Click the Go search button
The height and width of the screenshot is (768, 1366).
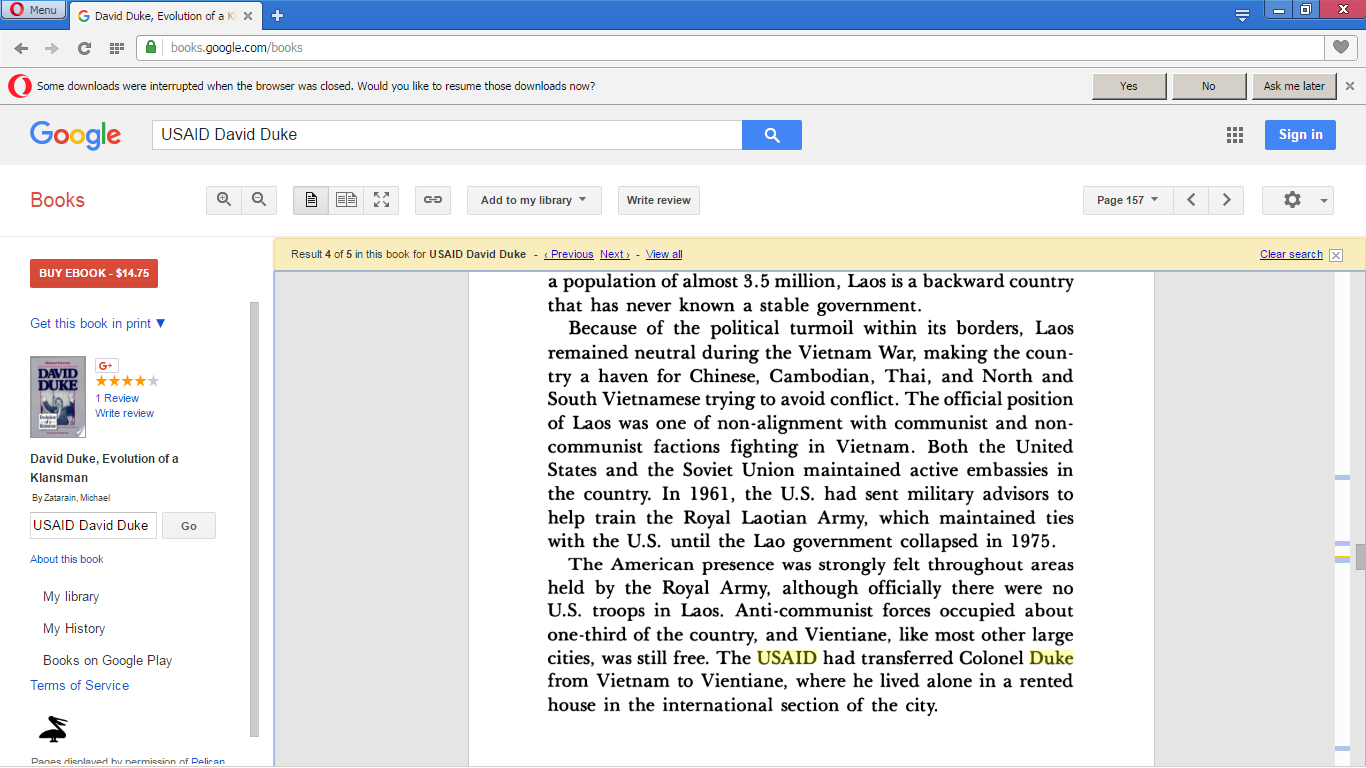point(189,525)
